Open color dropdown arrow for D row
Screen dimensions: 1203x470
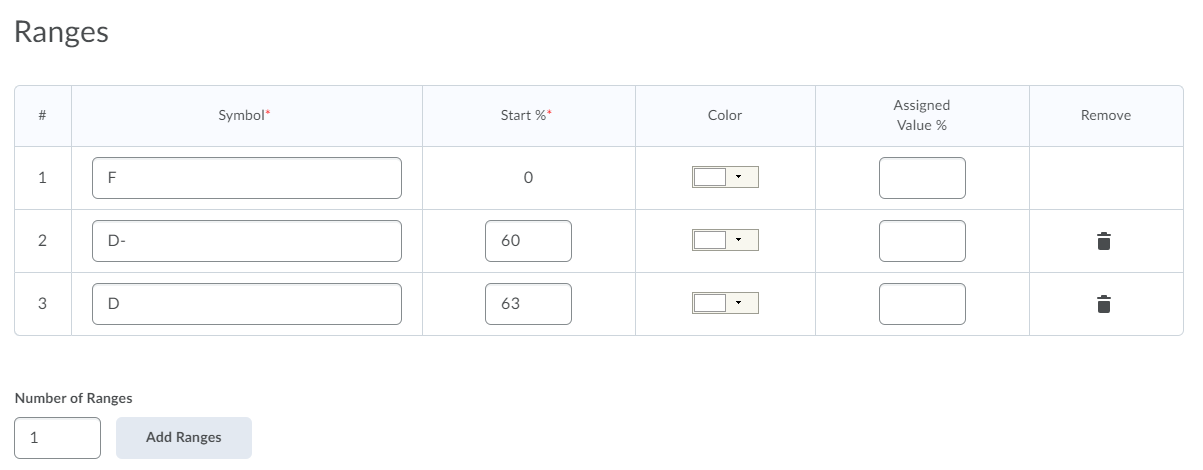point(739,303)
